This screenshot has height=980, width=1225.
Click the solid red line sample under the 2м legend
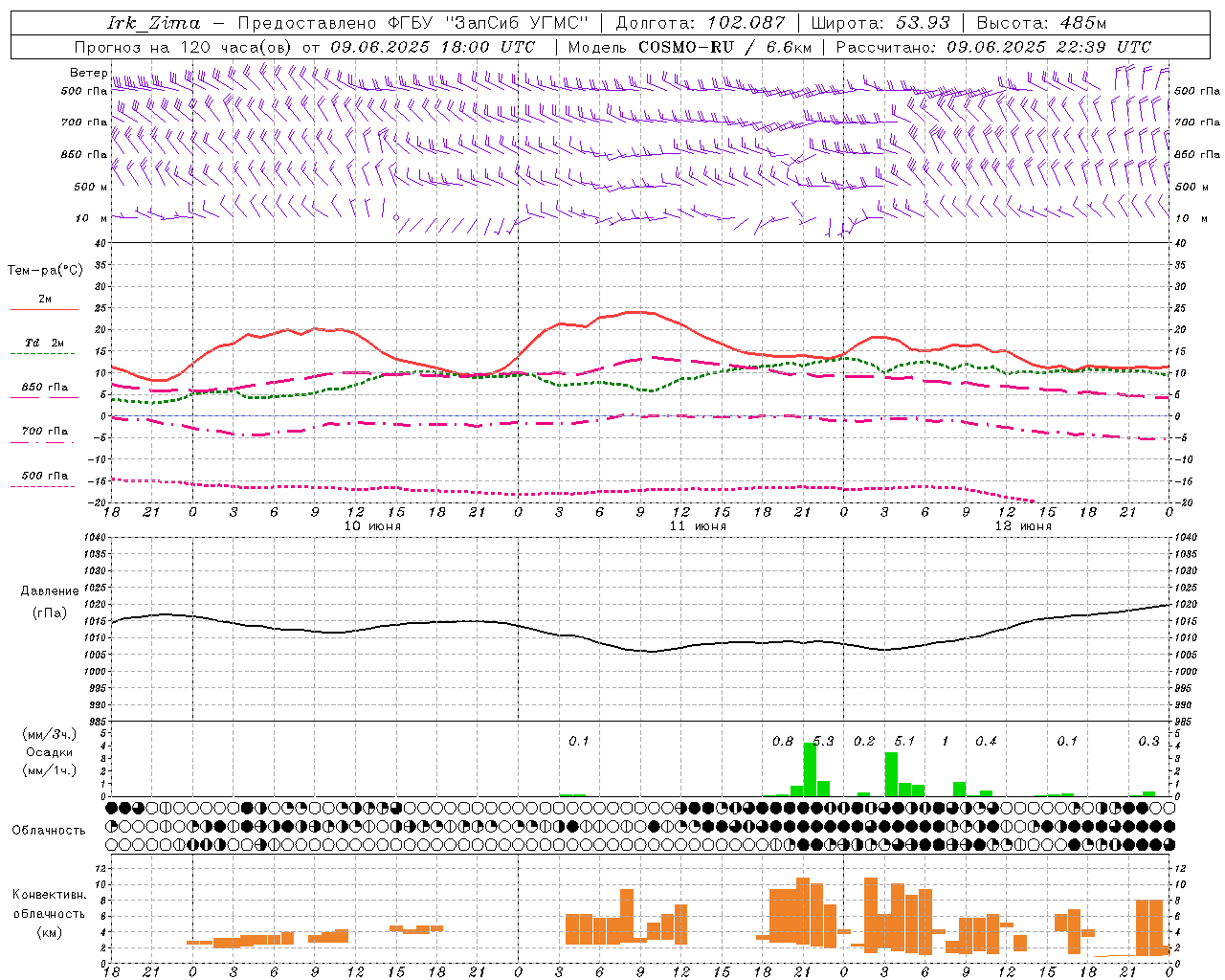click(x=44, y=309)
